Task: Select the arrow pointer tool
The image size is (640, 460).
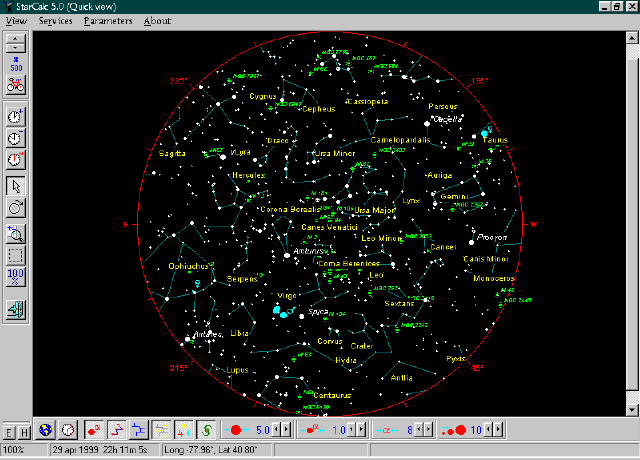Action: 16,186
